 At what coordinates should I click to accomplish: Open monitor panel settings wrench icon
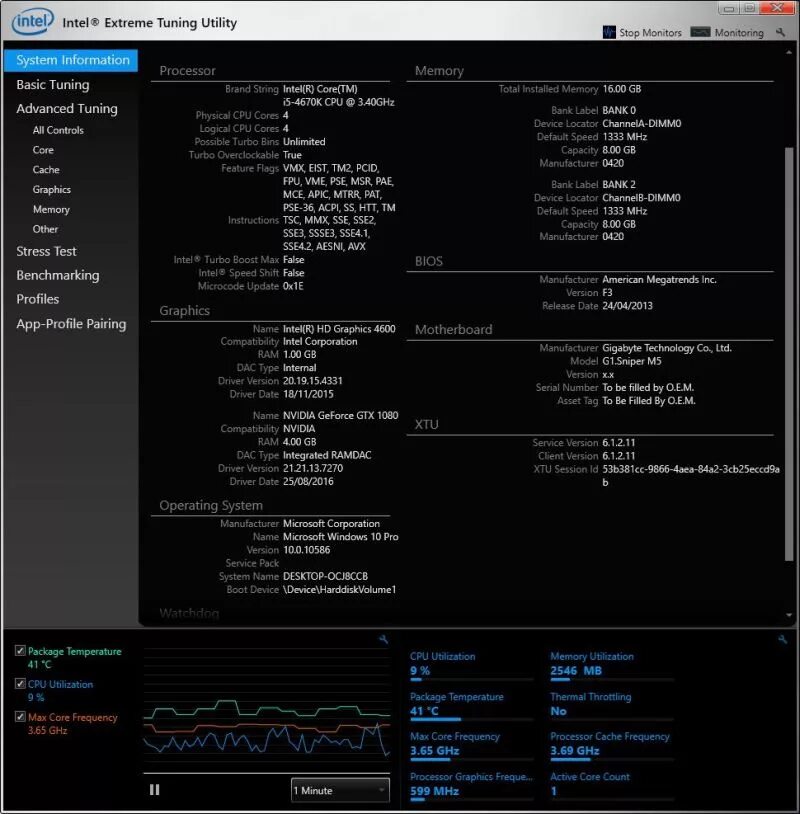click(x=782, y=639)
